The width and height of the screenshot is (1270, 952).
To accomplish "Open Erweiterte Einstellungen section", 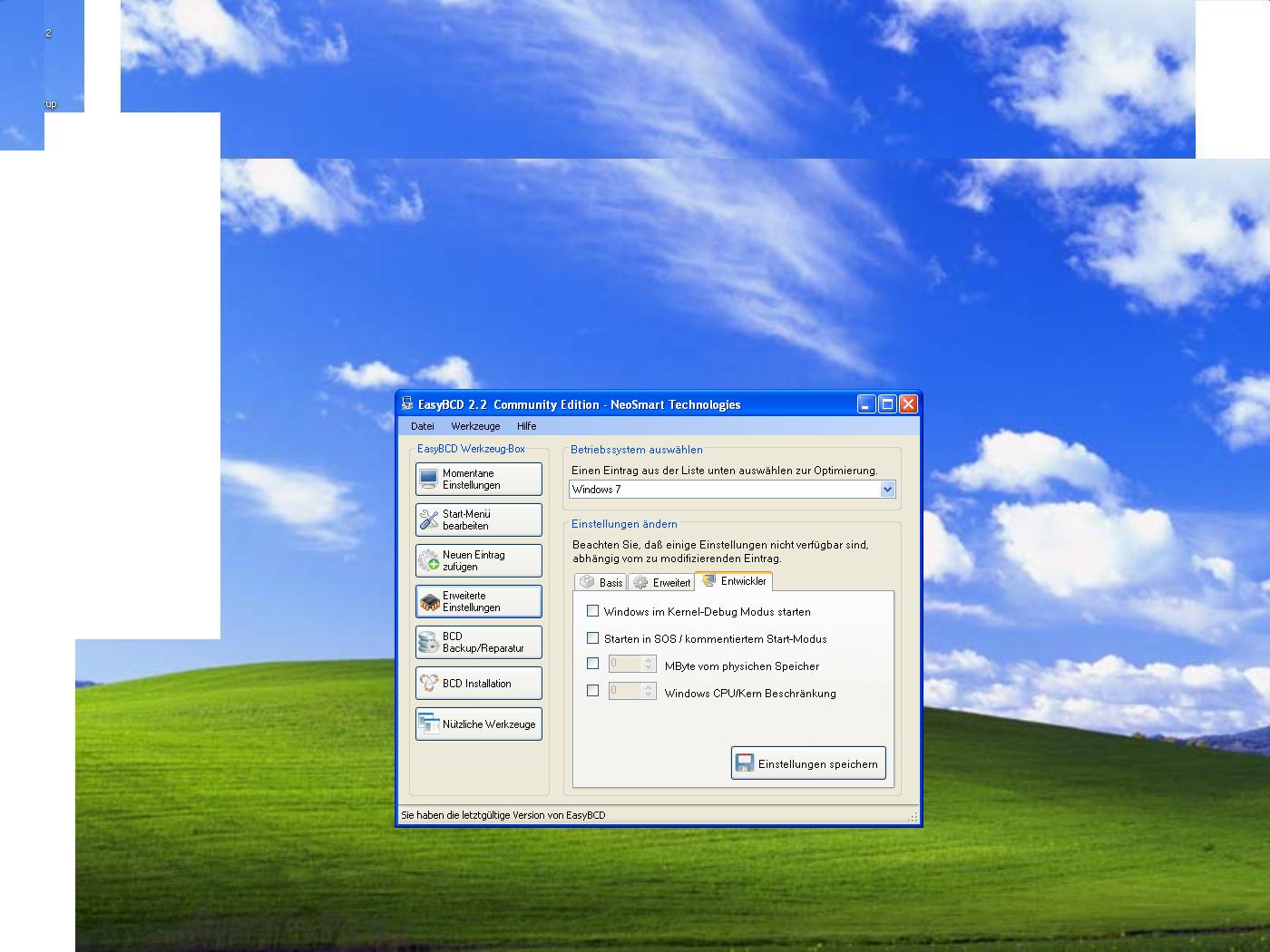I will pos(479,601).
